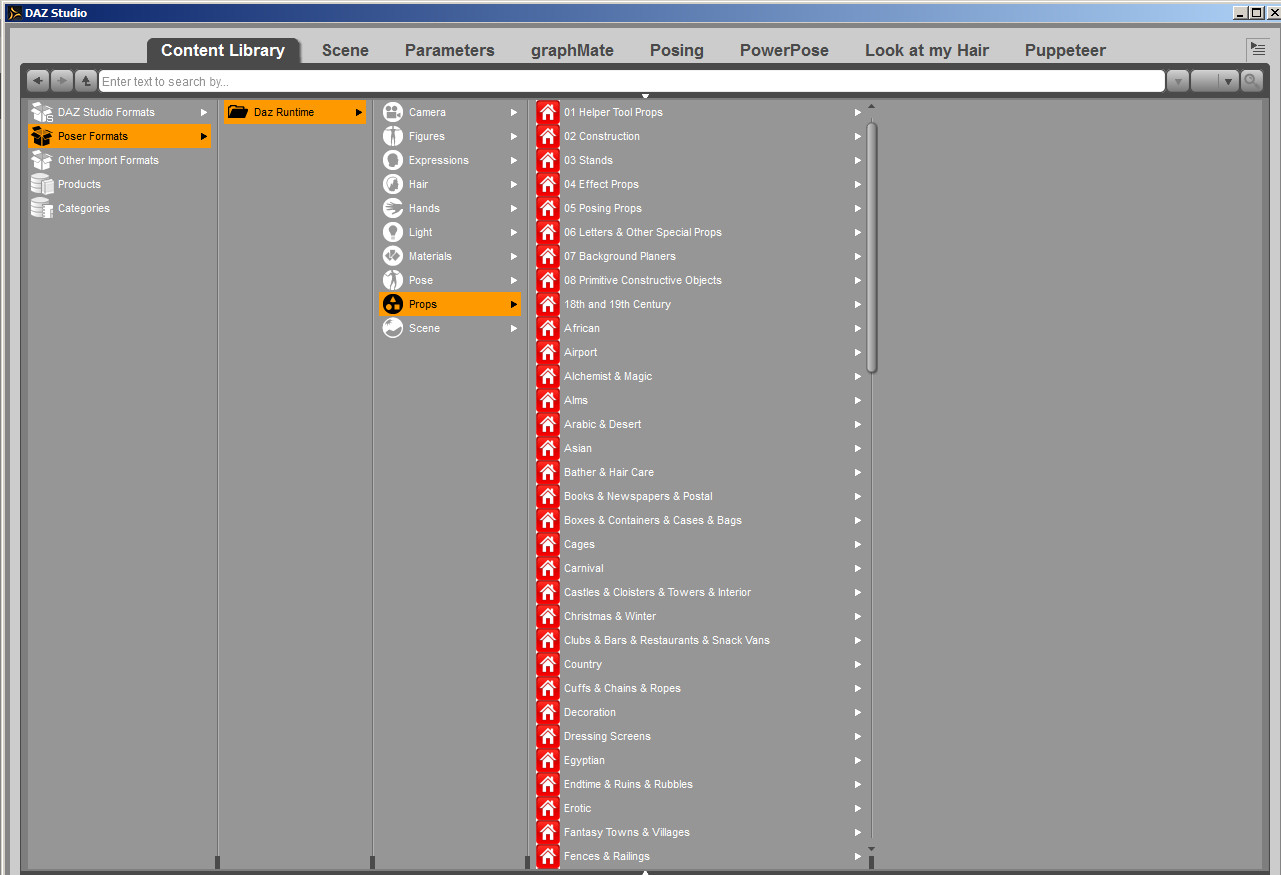Click the search magnifier icon
1281x875 pixels.
click(x=1252, y=81)
